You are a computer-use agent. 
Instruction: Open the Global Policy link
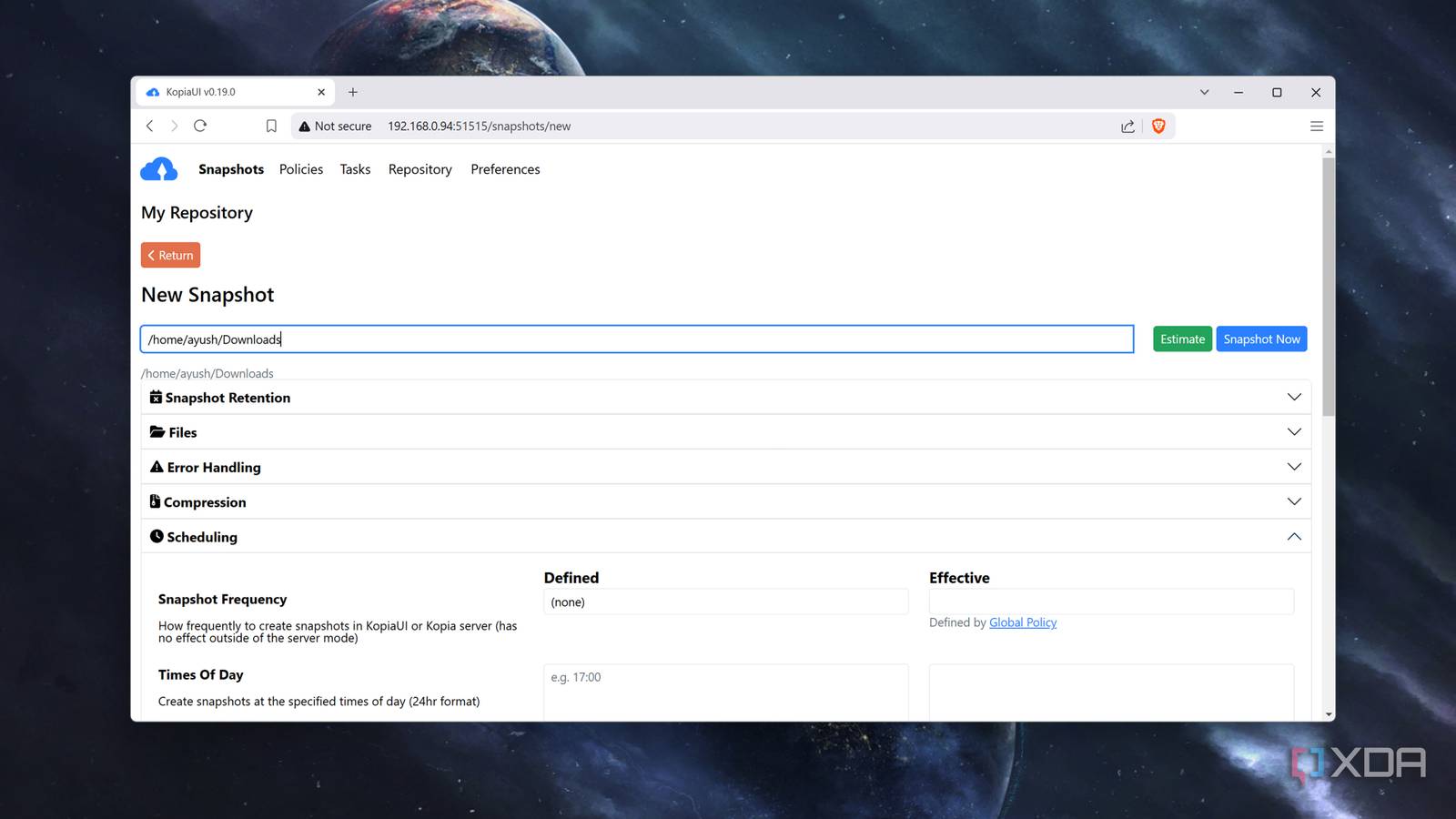1022,622
